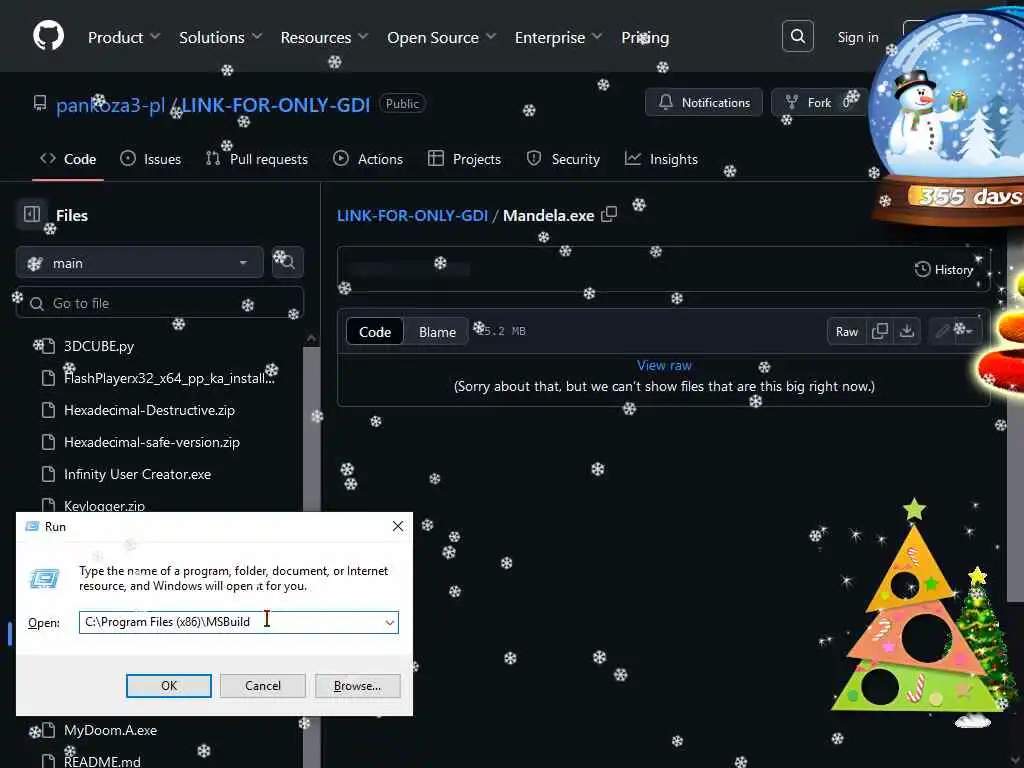Click the Fork branch icon

792,102
